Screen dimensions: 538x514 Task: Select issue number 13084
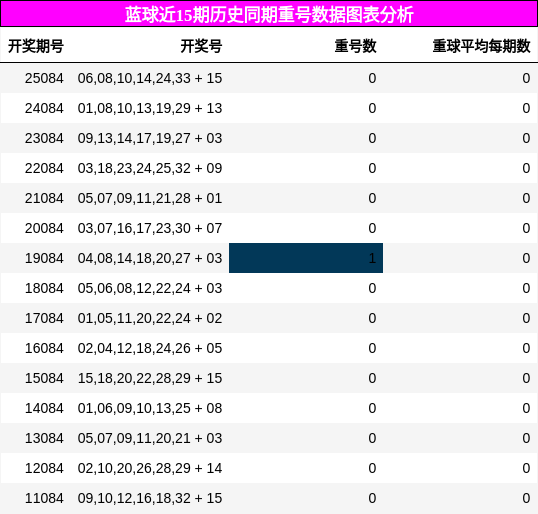[x=44, y=438]
